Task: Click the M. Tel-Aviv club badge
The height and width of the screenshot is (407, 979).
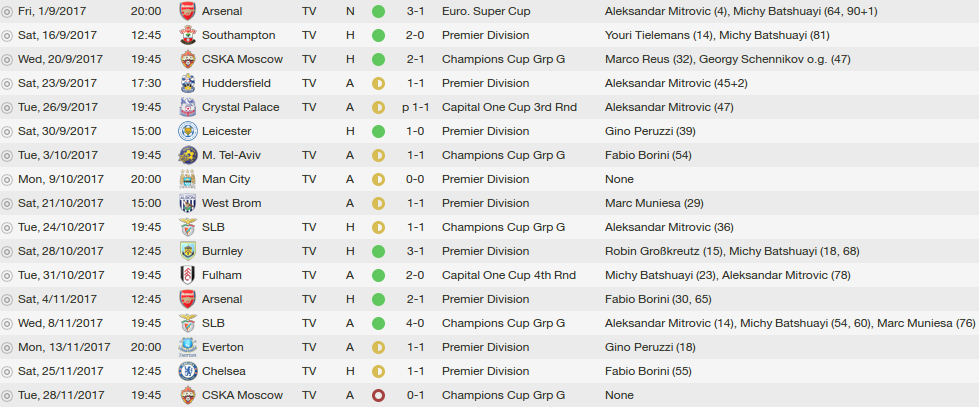Action: pos(188,155)
